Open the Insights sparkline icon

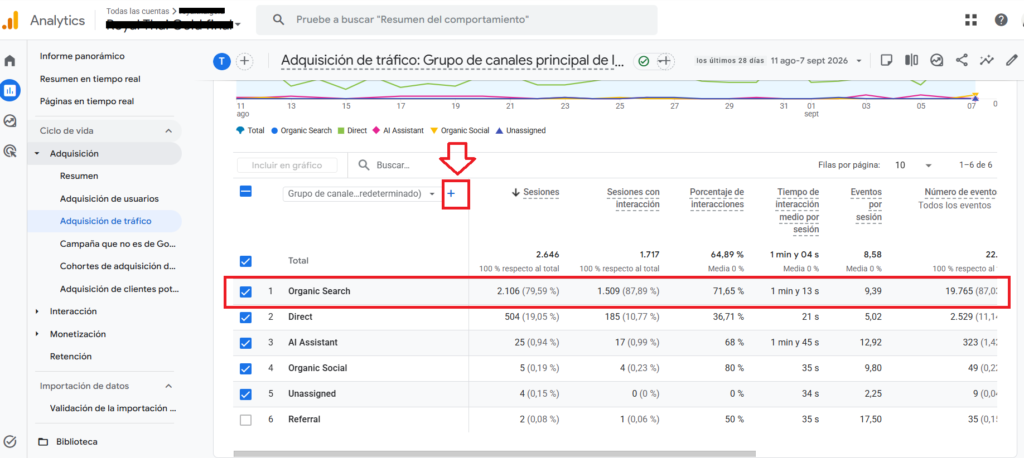click(986, 61)
